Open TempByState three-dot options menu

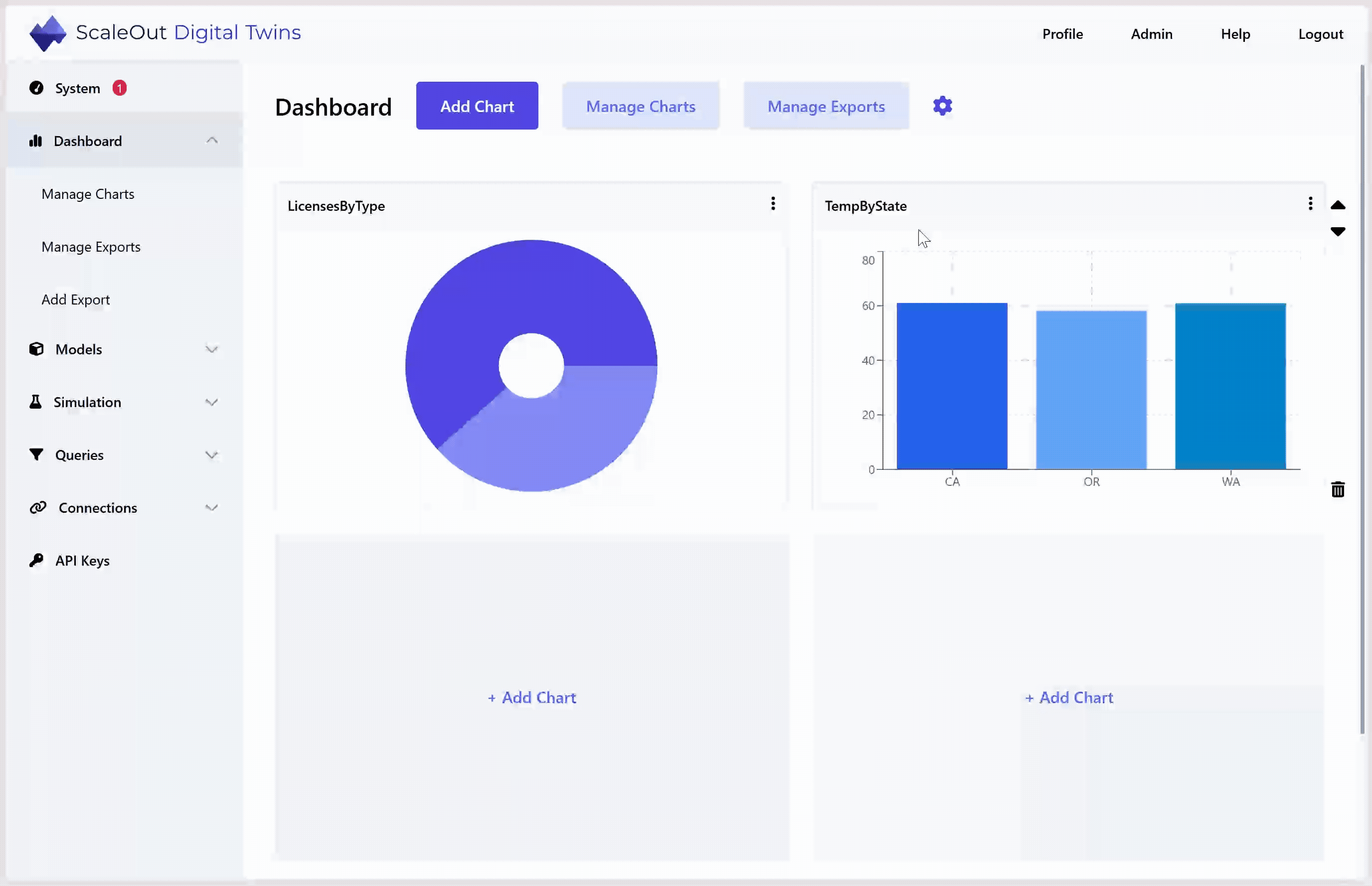(1310, 204)
